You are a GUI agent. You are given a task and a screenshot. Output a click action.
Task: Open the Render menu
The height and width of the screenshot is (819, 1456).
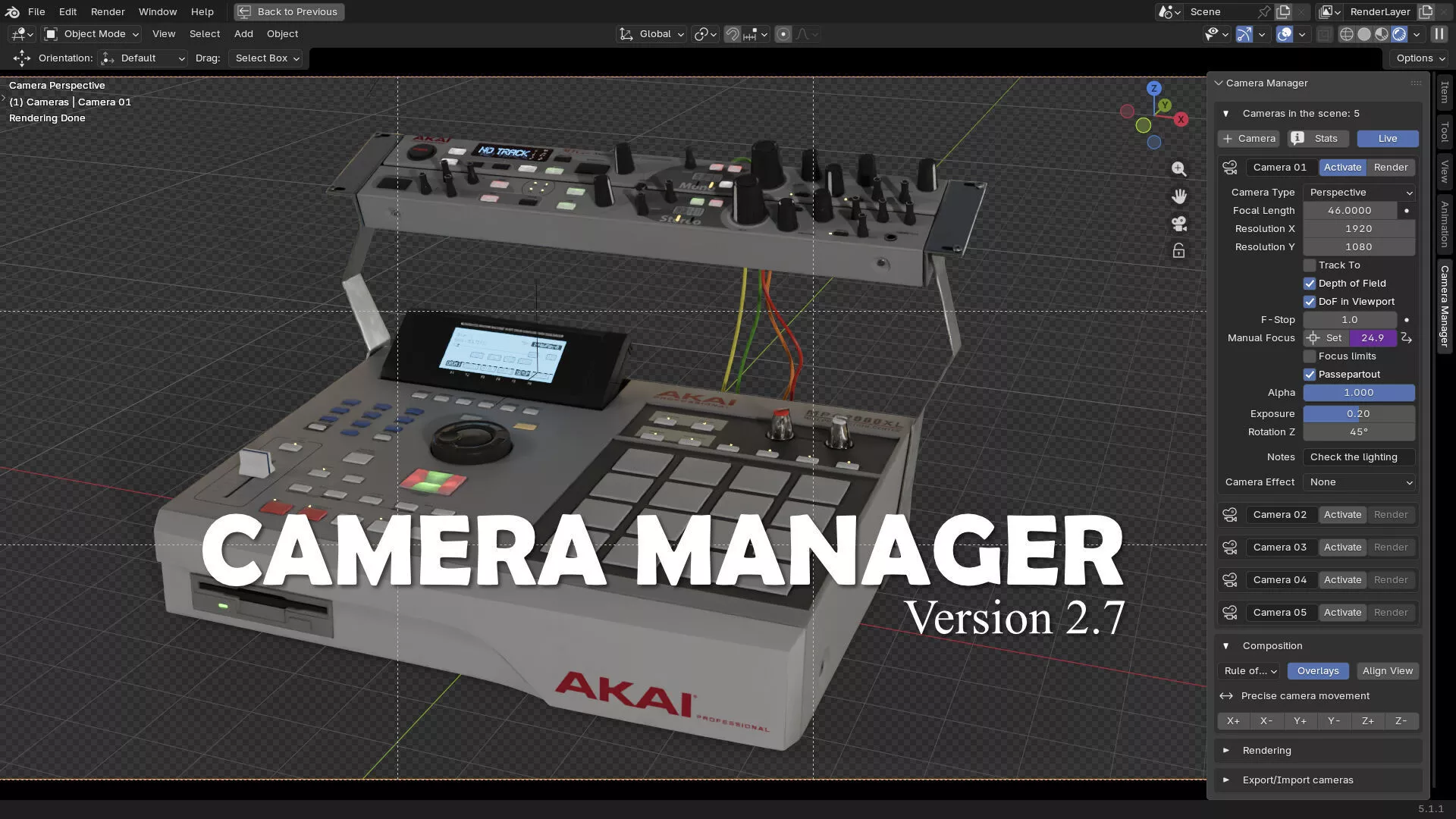[x=108, y=11]
